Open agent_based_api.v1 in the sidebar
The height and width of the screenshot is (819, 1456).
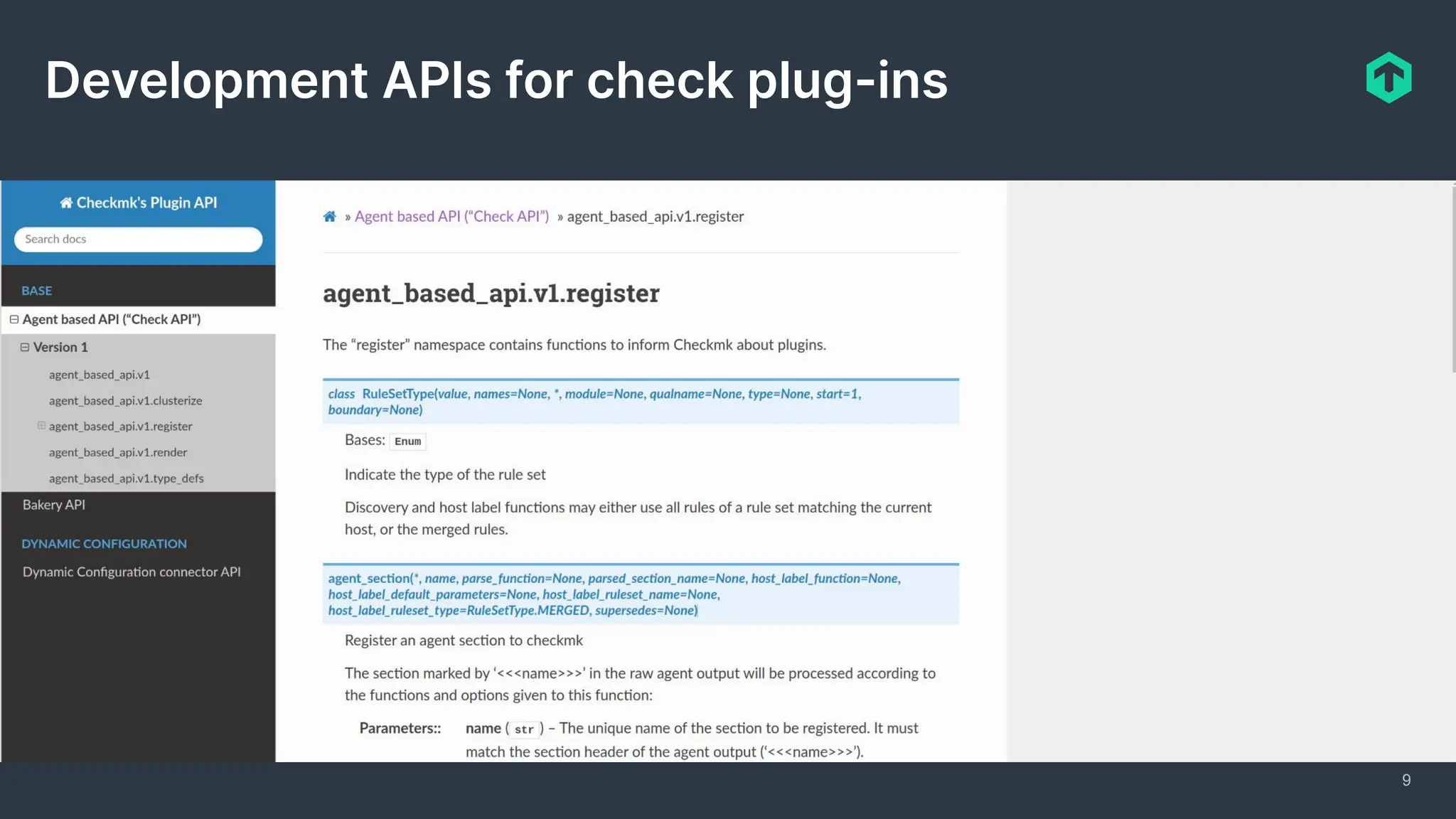click(x=100, y=375)
